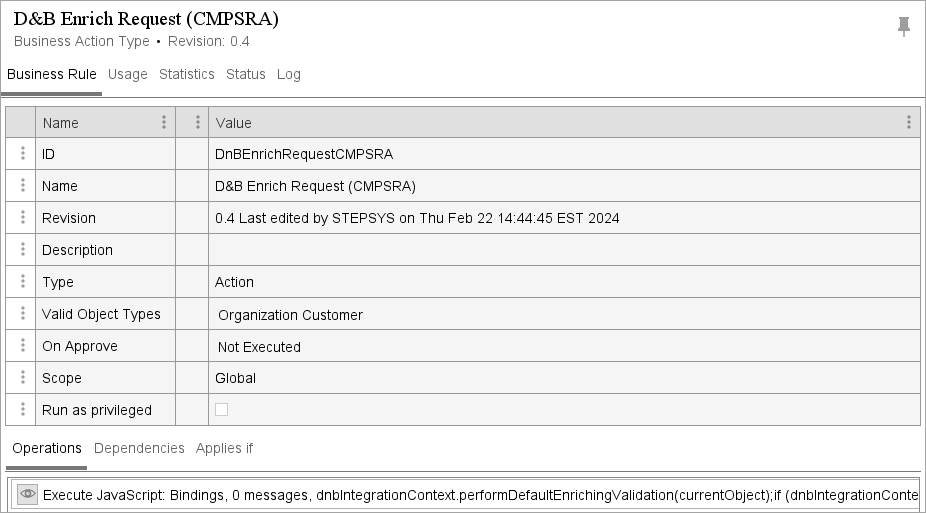Open the Name column options menu
The image size is (926, 513).
164,122
